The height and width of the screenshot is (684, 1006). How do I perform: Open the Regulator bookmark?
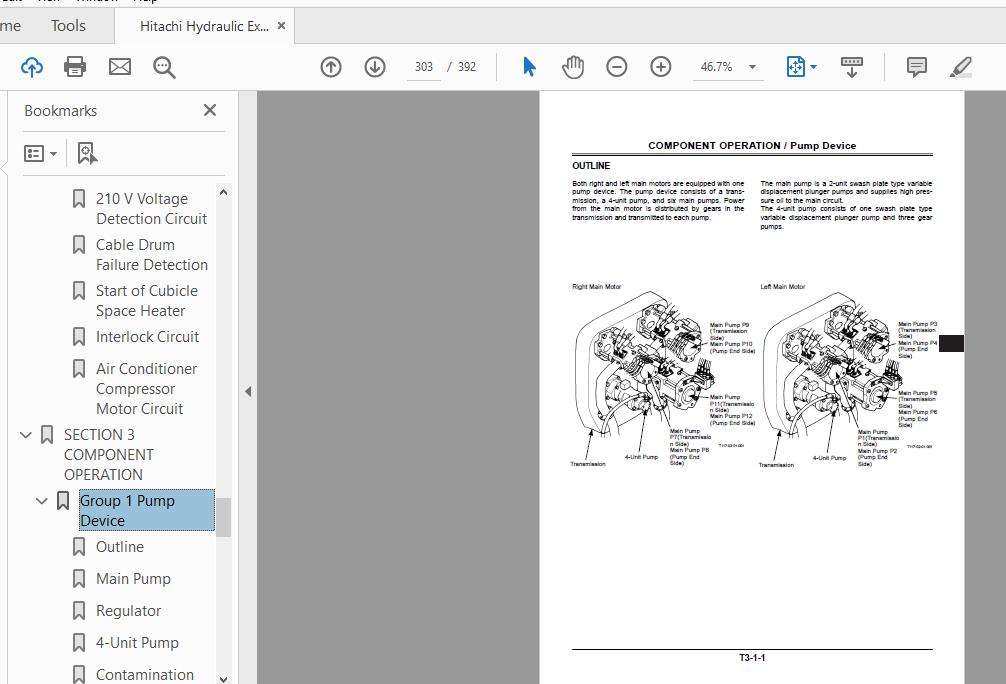(x=128, y=611)
